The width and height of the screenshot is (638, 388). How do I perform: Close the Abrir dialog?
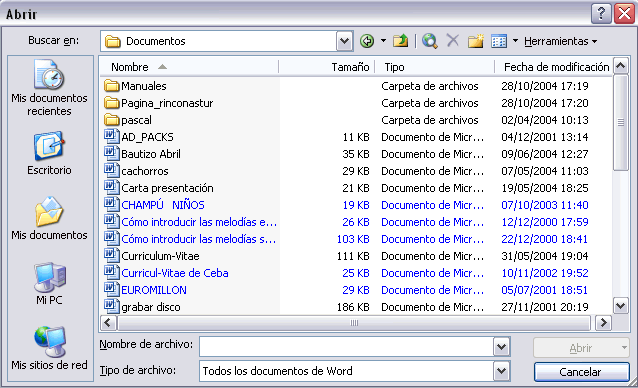pos(625,13)
